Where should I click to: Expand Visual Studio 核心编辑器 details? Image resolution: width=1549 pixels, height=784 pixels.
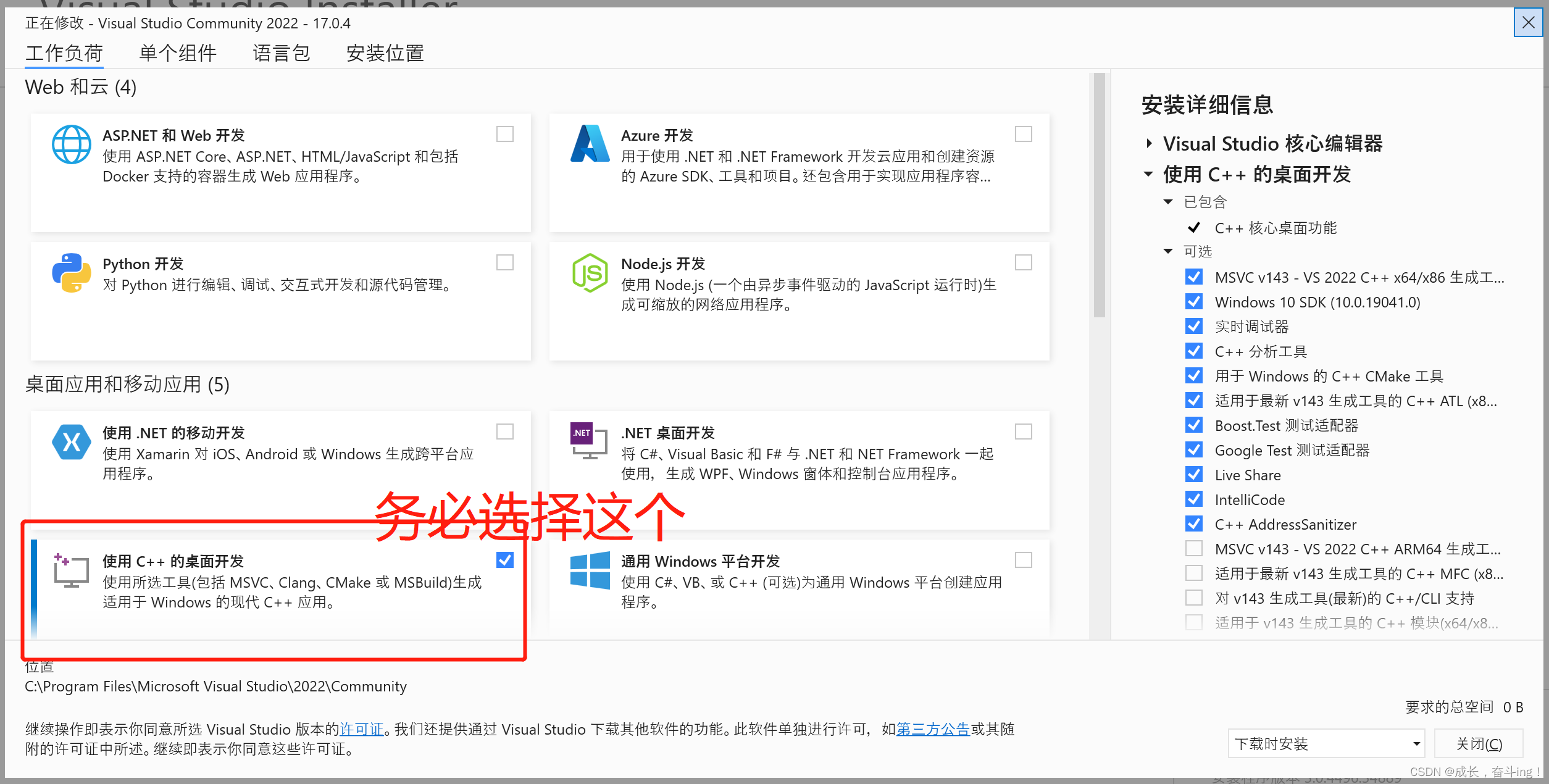(1149, 143)
